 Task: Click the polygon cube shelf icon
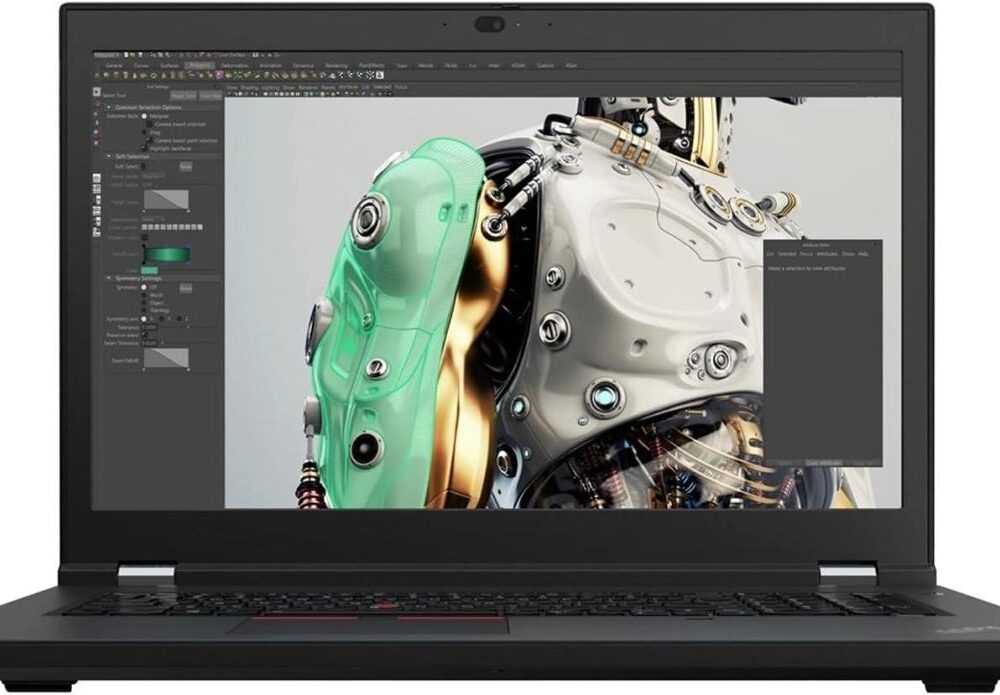(x=115, y=75)
